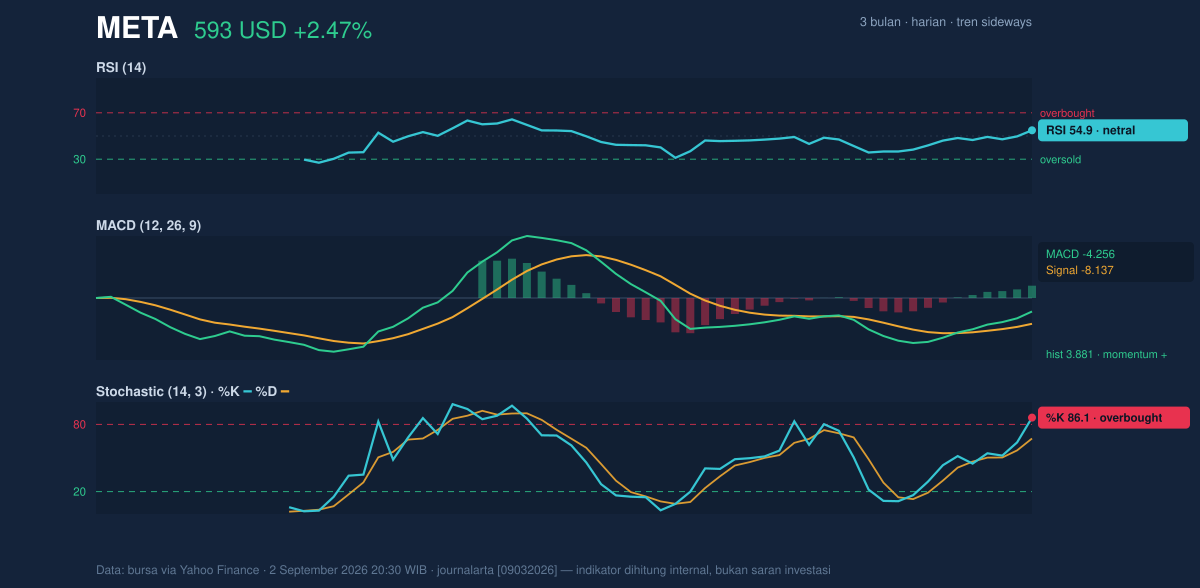Screen dimensions: 1200x588
Task: Click the %D orange legend swatch
Action: coord(285,391)
